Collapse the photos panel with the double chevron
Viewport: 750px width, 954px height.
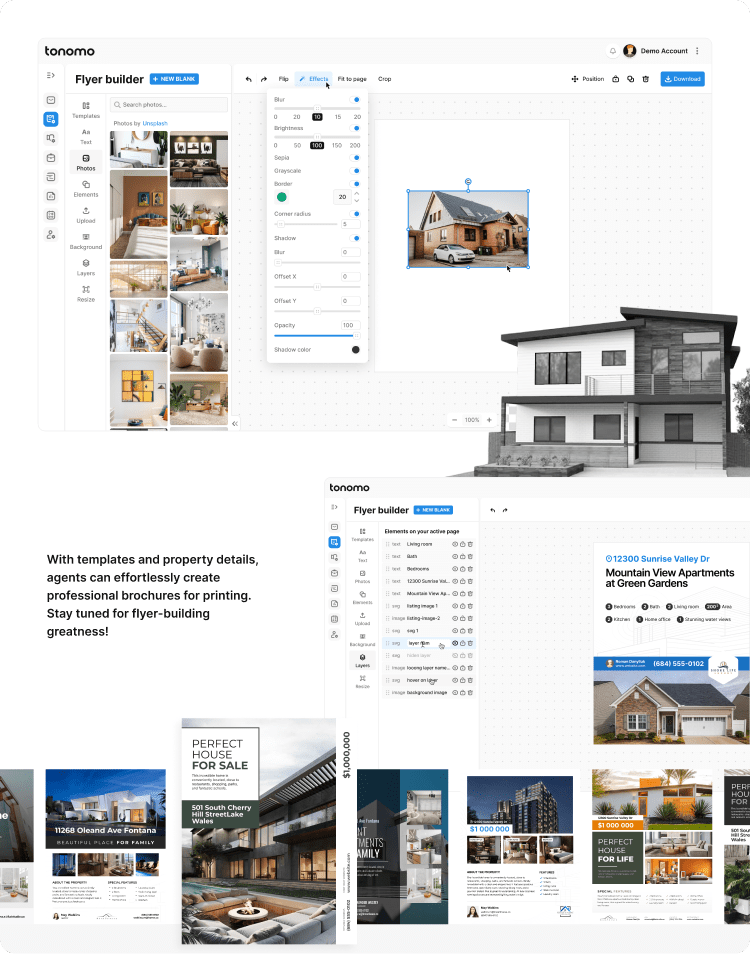click(x=235, y=424)
